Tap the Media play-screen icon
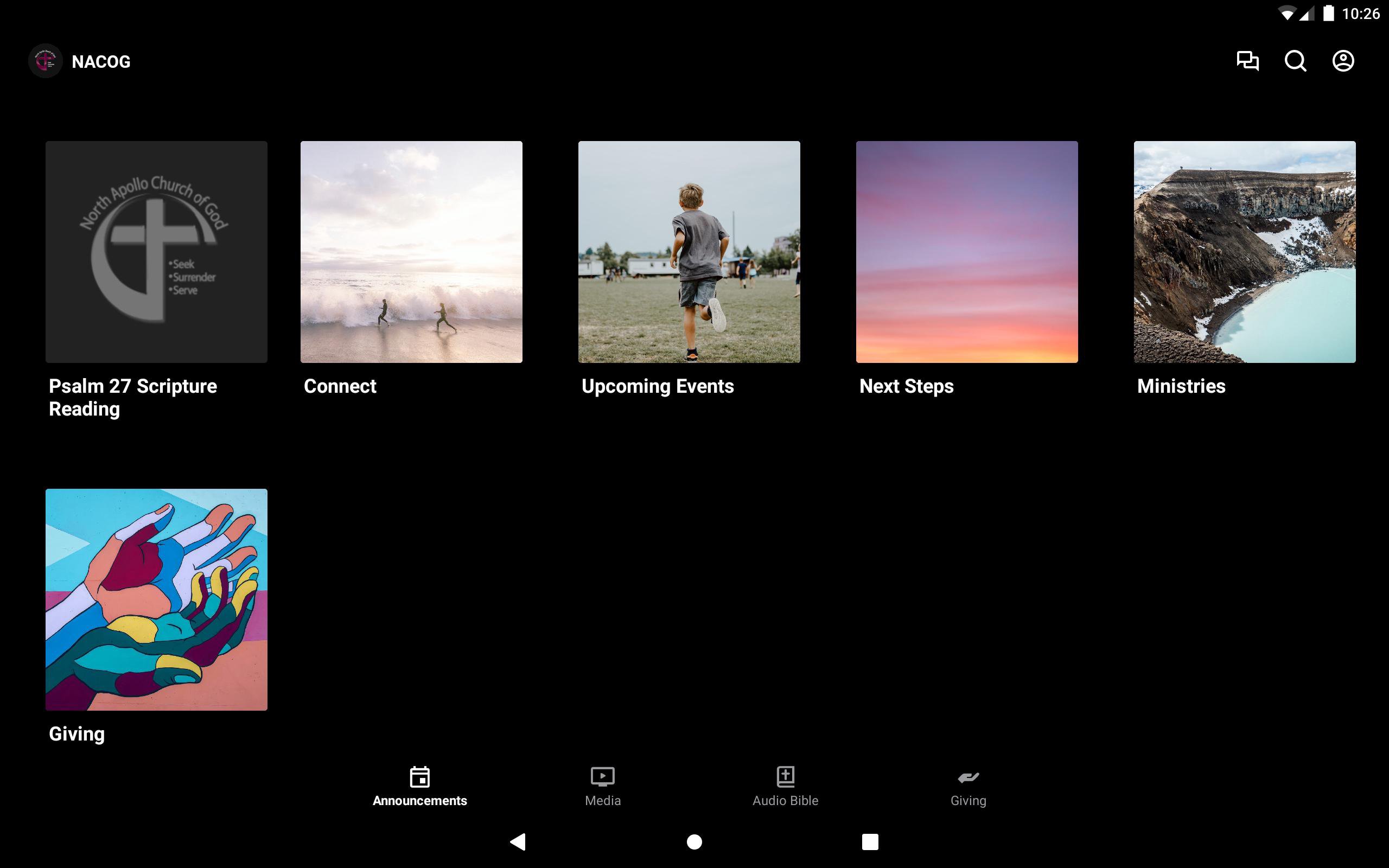 602,777
